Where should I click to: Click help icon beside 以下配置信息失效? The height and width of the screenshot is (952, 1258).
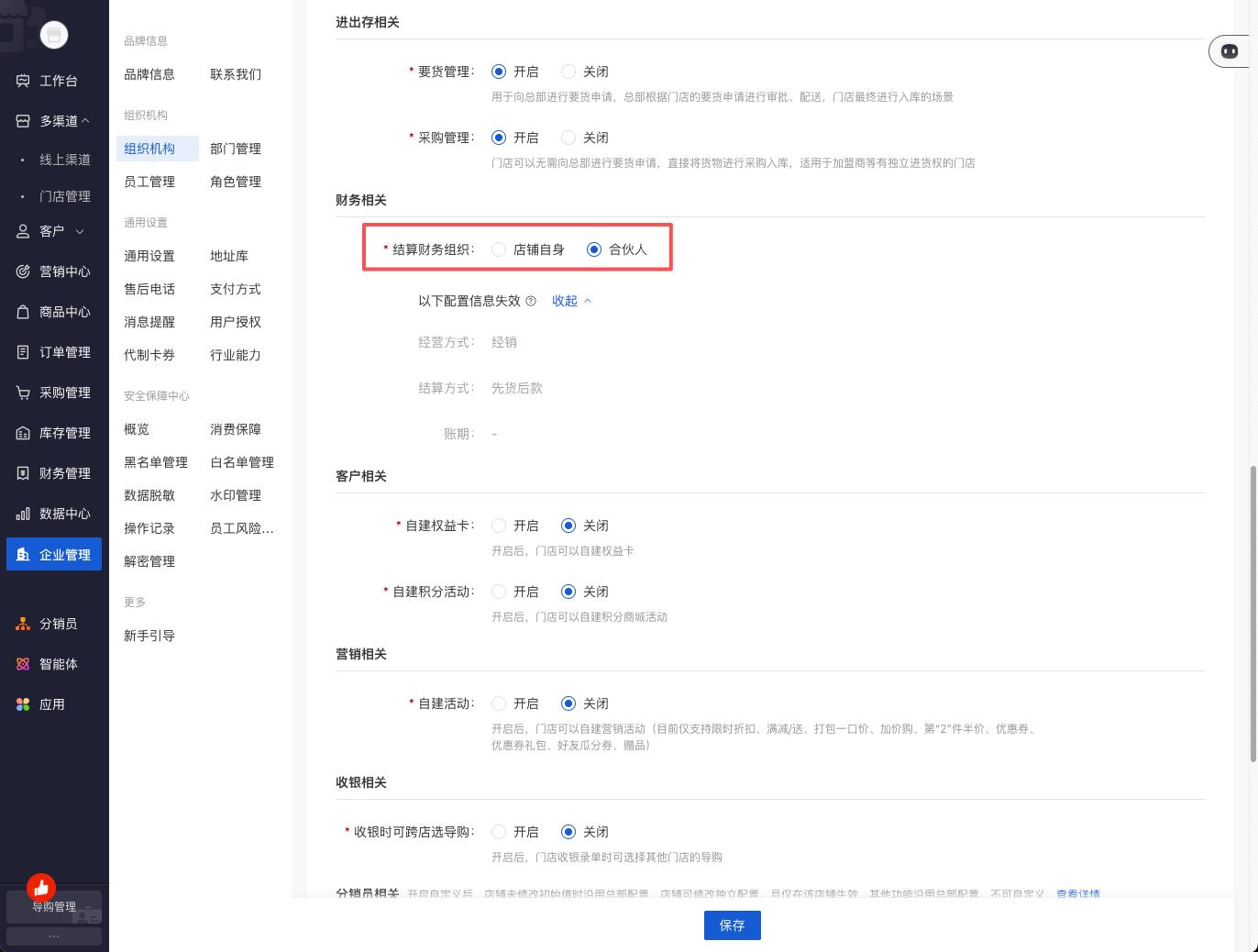531,301
